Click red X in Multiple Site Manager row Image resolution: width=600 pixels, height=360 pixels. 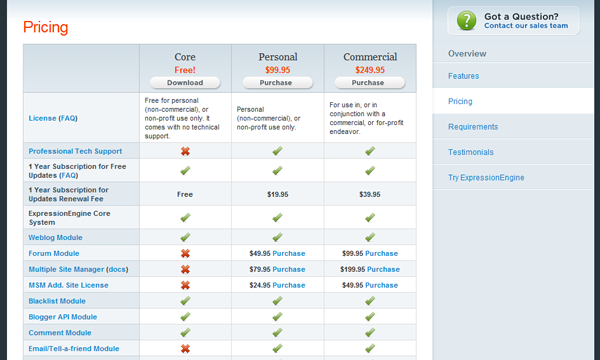pyautogui.click(x=185, y=269)
